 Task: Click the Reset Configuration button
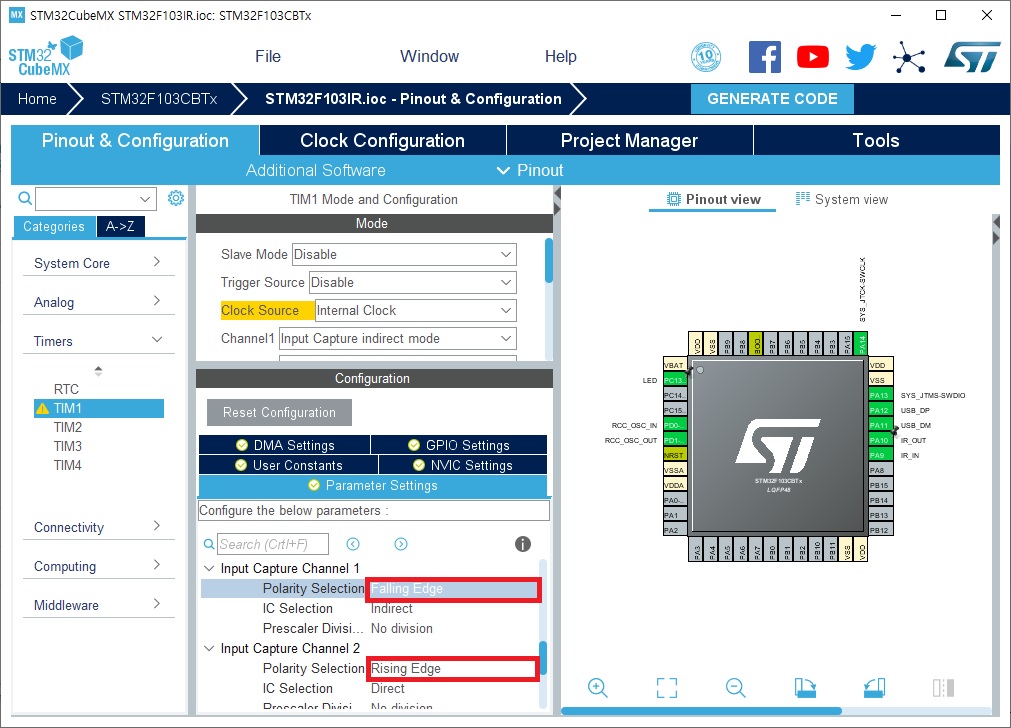pyautogui.click(x=279, y=413)
